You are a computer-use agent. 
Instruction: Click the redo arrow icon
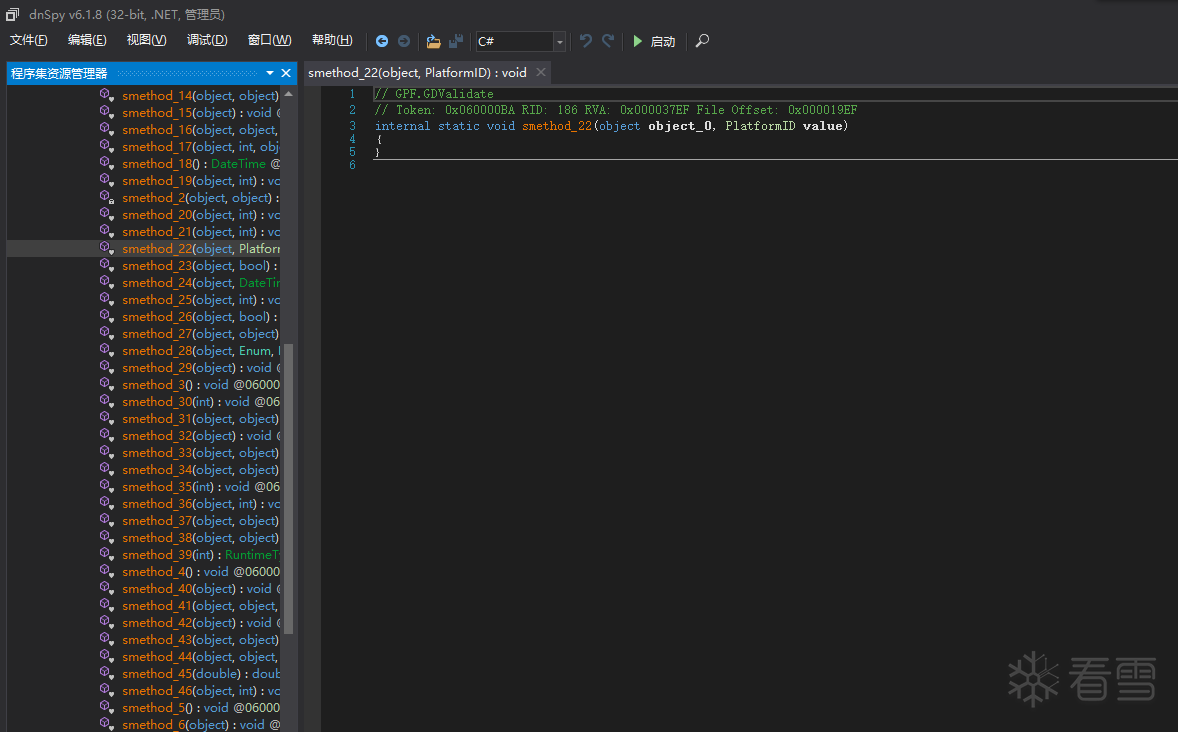click(608, 41)
